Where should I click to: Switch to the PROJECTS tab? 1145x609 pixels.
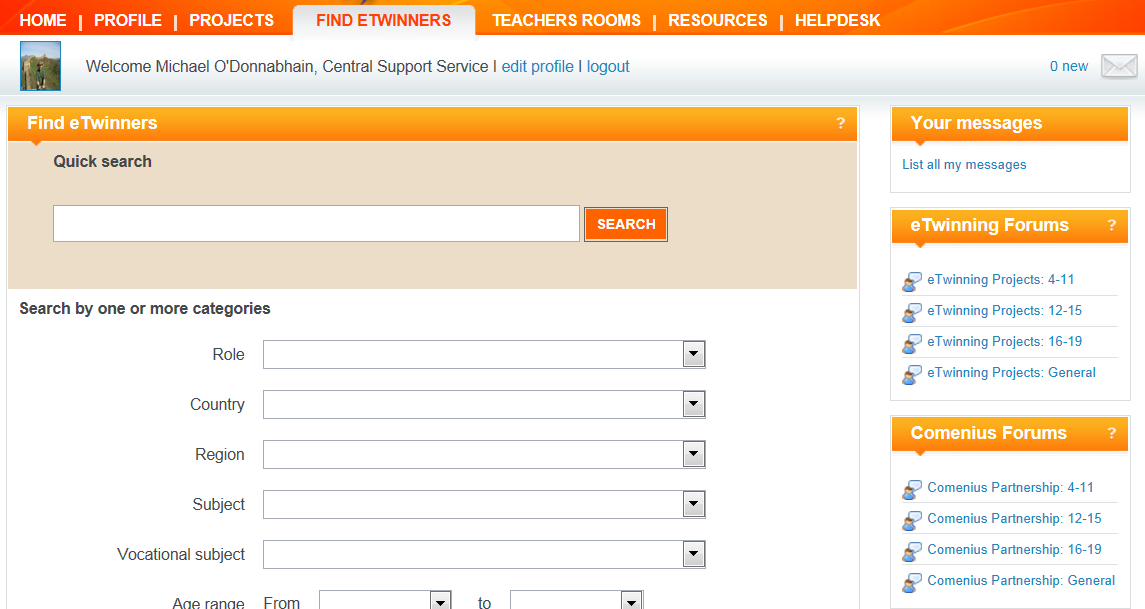pyautogui.click(x=231, y=20)
